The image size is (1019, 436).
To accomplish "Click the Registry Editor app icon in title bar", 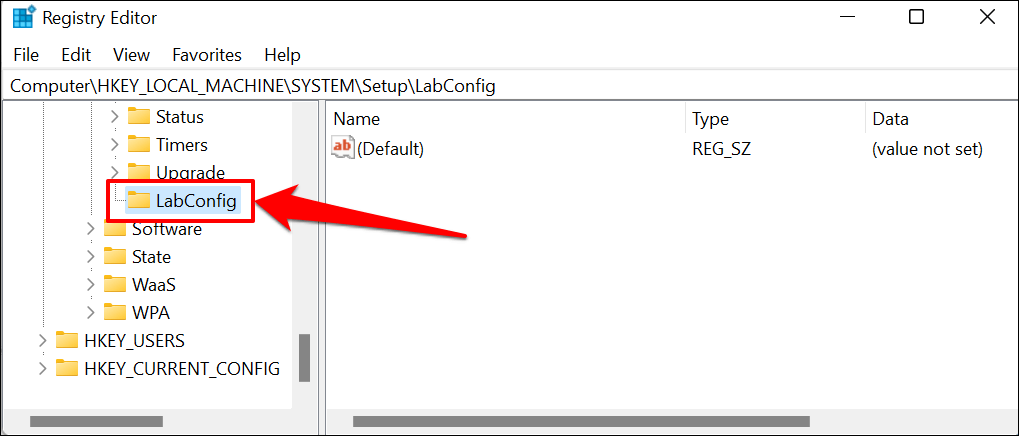I will tap(23, 18).
